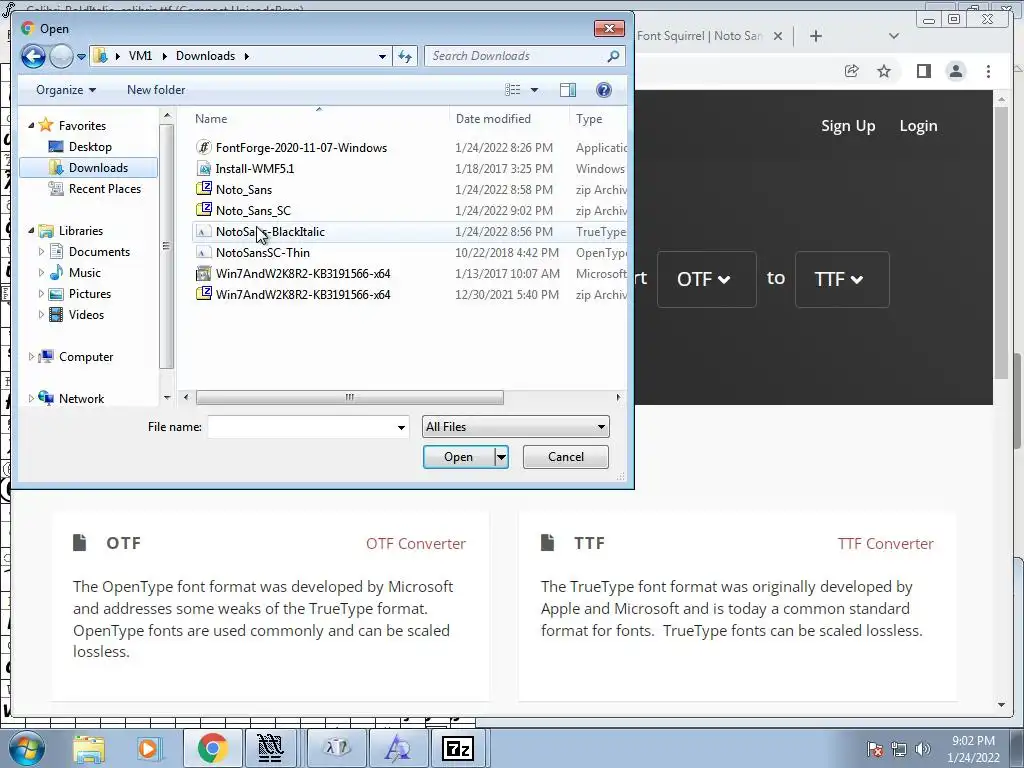Click the file list horizontal scrollbar thumb
This screenshot has height=768, width=1024.
point(349,397)
